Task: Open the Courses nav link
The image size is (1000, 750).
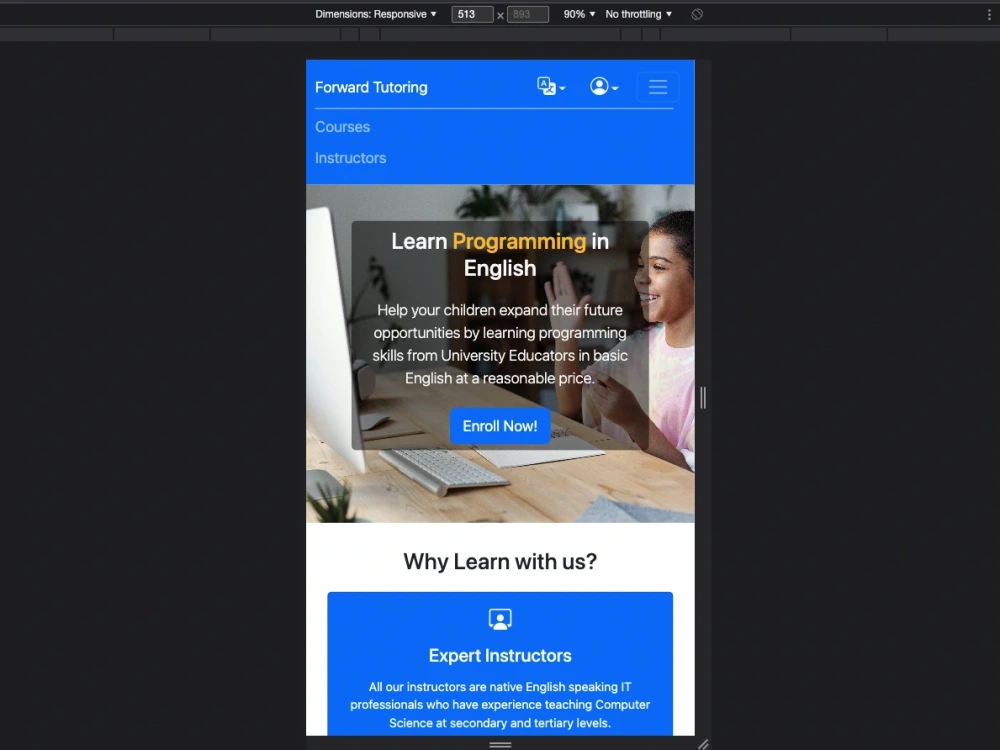Action: (x=342, y=127)
